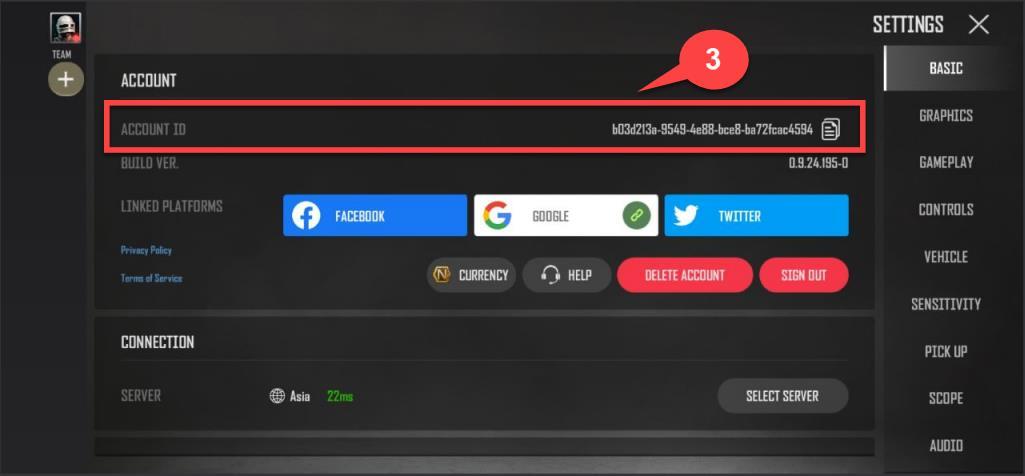
Task: Copy the account ID with the copy icon
Action: (x=830, y=129)
